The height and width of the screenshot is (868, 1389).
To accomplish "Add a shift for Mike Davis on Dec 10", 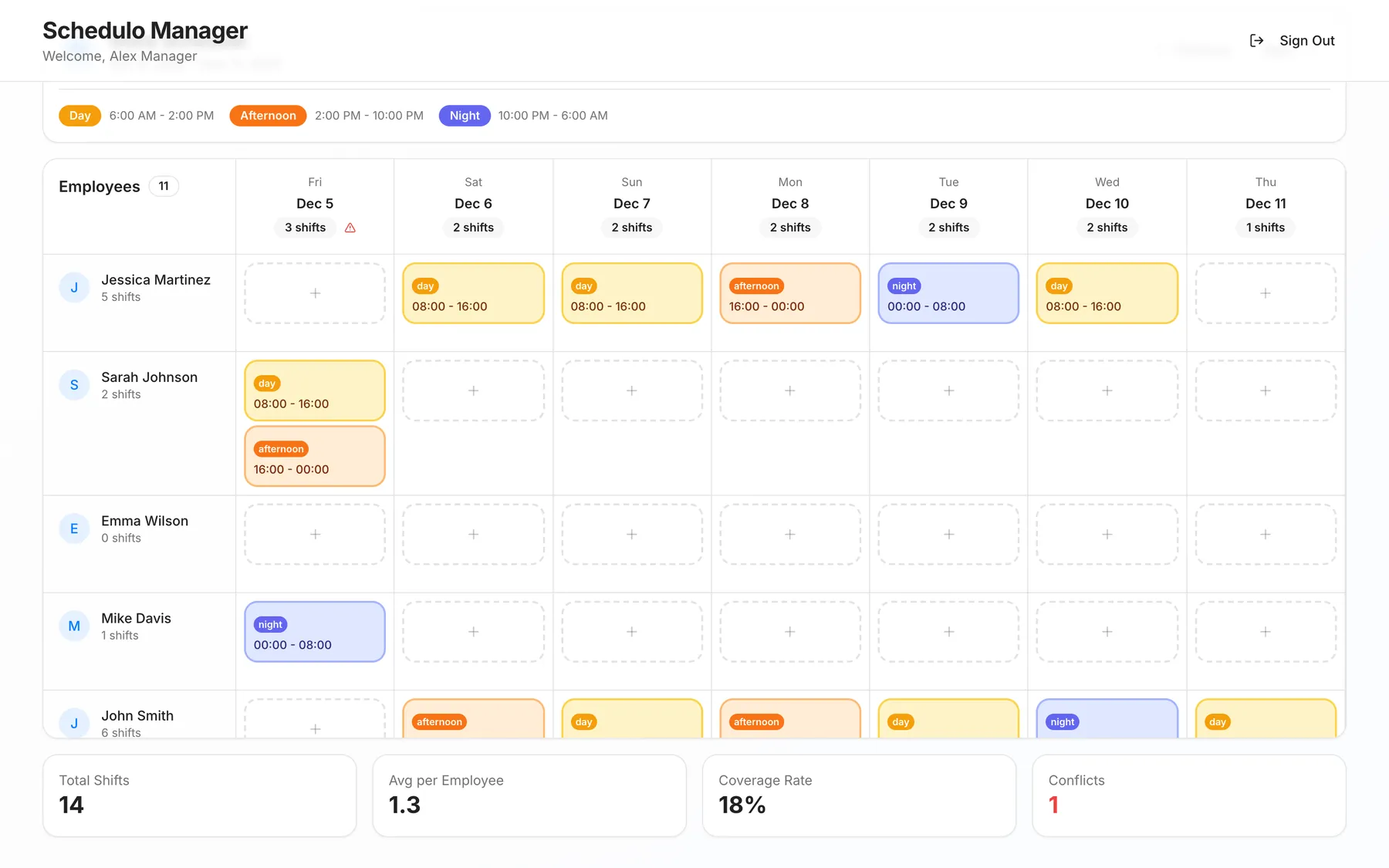I will tap(1107, 631).
